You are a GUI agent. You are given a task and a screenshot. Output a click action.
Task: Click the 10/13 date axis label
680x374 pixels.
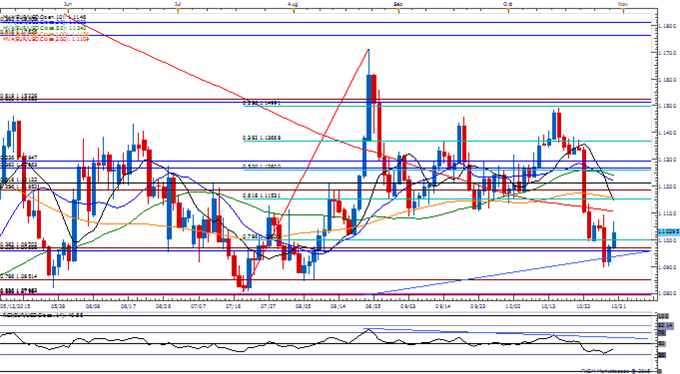tap(549, 305)
